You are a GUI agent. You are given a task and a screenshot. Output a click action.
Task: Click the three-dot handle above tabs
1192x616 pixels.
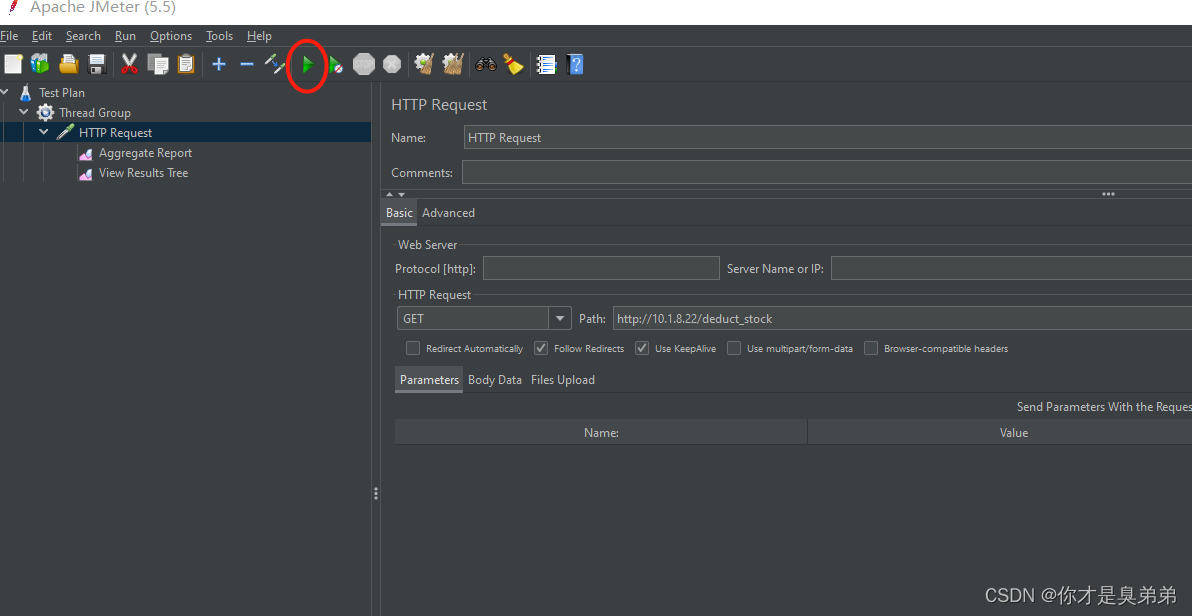(x=1108, y=194)
